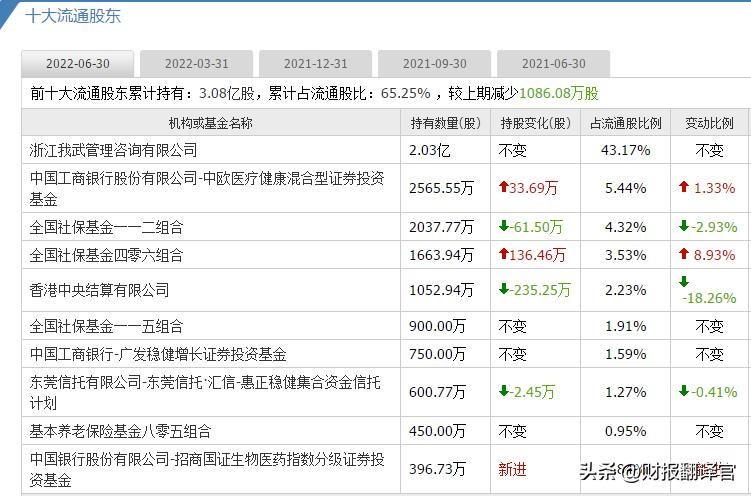
Task: Click holding amount 2.03亿
Action: pyautogui.click(x=430, y=150)
